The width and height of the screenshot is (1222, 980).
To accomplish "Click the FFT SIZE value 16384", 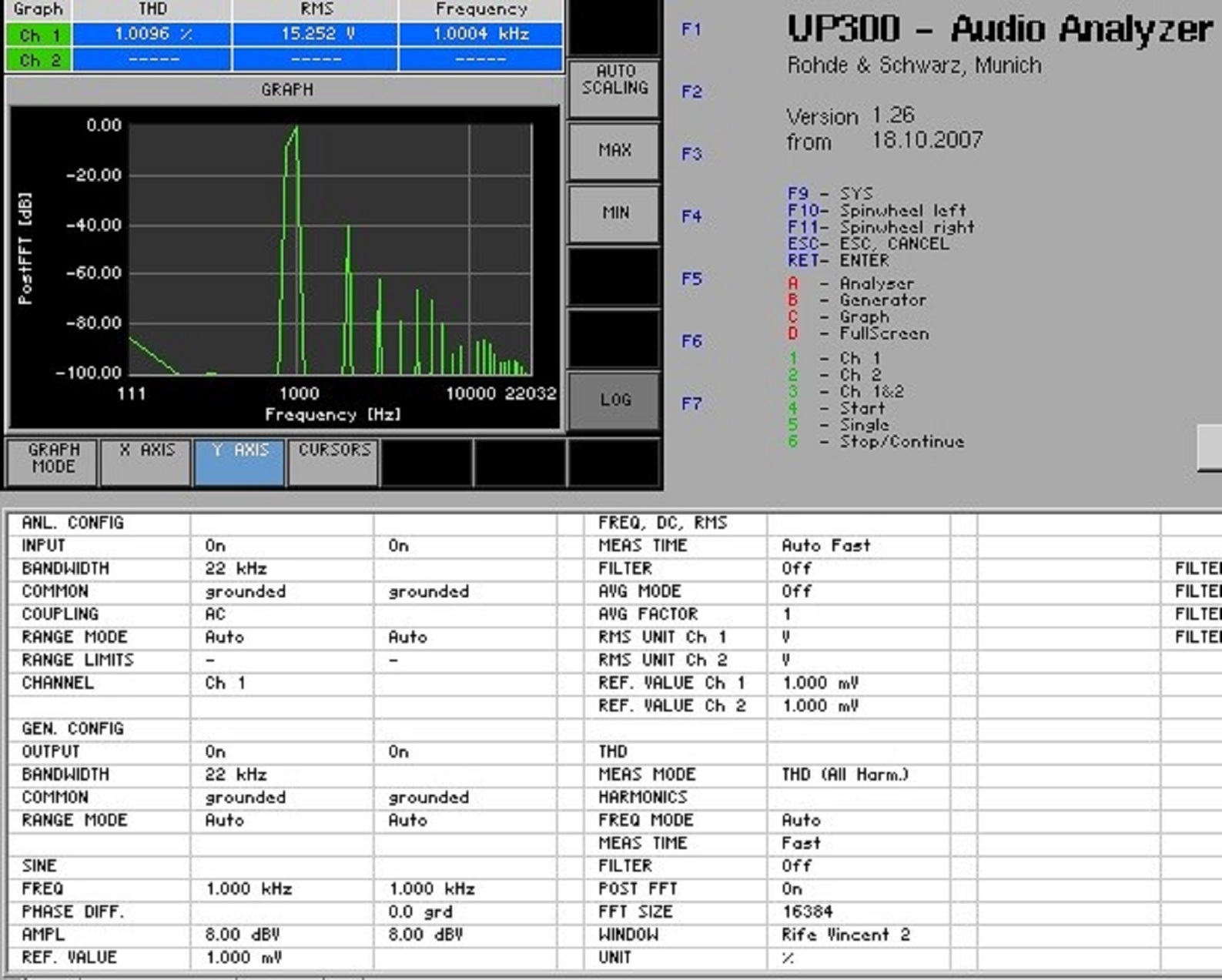I will [807, 912].
